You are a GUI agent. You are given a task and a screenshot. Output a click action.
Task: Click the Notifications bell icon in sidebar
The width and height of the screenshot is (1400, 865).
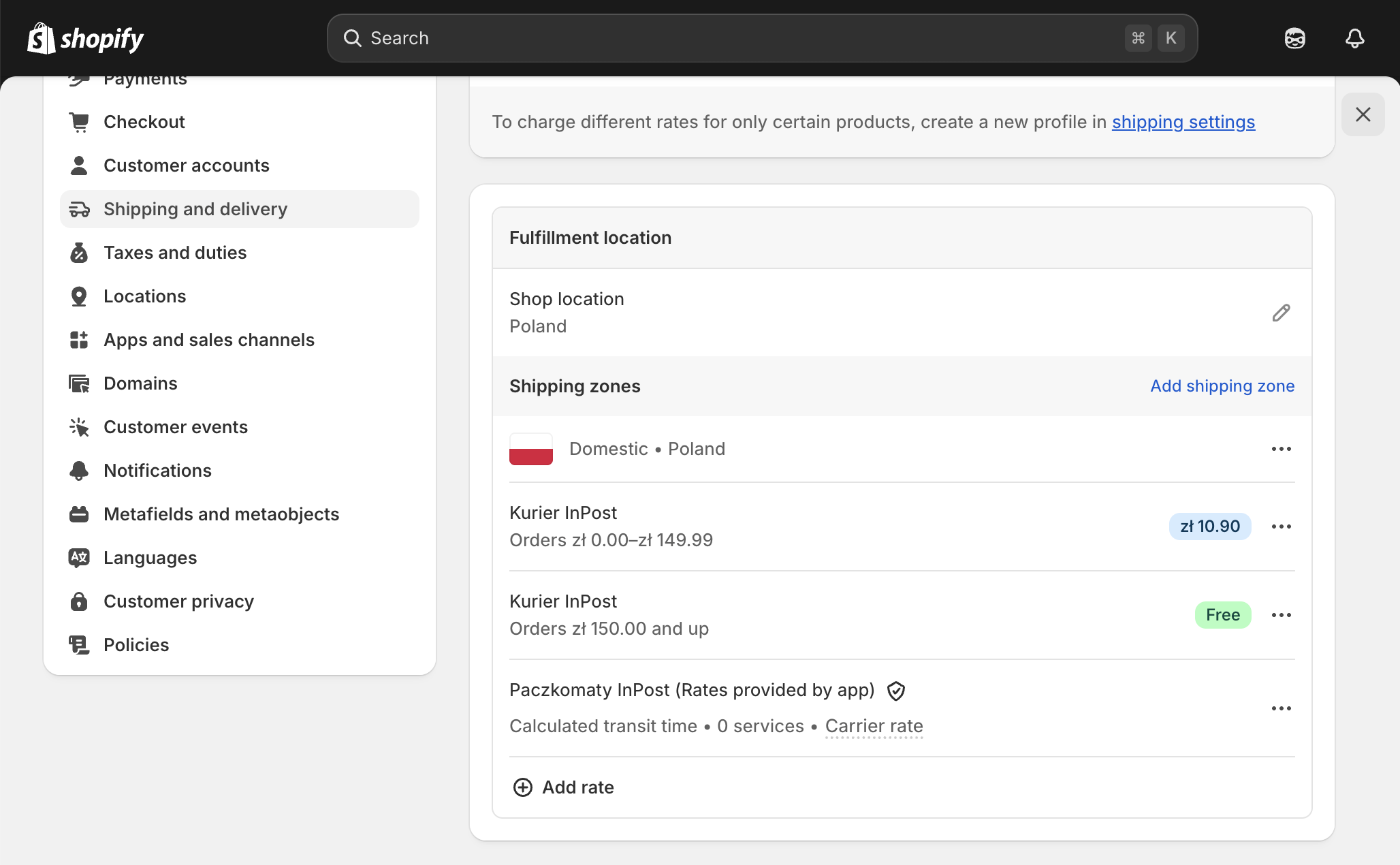pos(79,471)
